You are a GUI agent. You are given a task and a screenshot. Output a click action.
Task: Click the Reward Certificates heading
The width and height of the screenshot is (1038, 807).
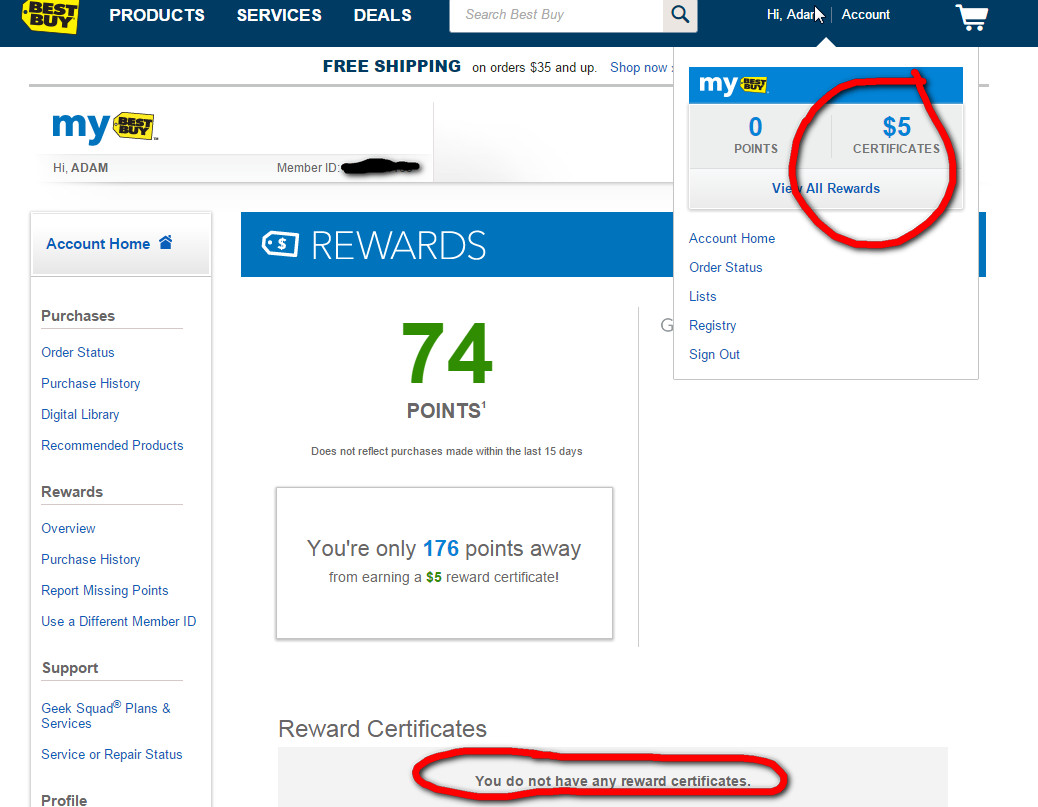coord(383,729)
